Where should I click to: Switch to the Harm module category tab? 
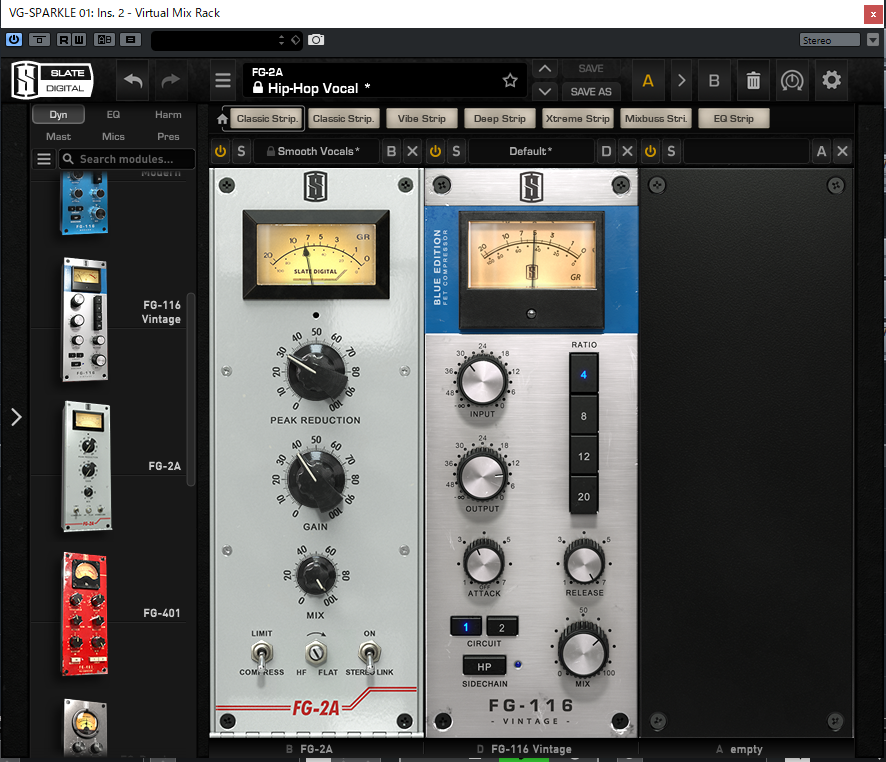[168, 115]
